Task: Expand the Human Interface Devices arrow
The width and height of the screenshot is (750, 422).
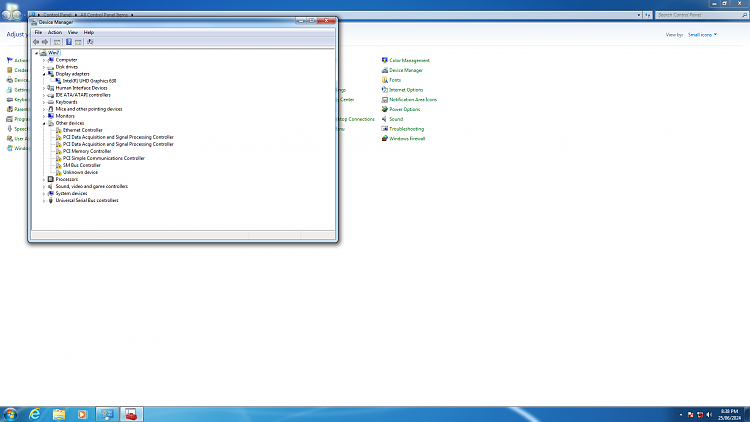Action: [x=44, y=89]
